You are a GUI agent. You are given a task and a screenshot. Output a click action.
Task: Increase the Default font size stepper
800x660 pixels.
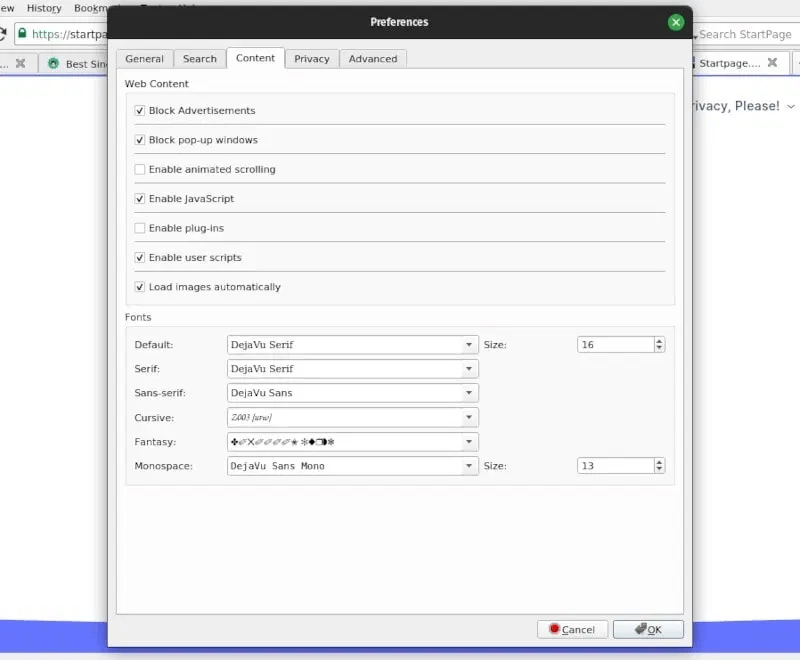(659, 341)
